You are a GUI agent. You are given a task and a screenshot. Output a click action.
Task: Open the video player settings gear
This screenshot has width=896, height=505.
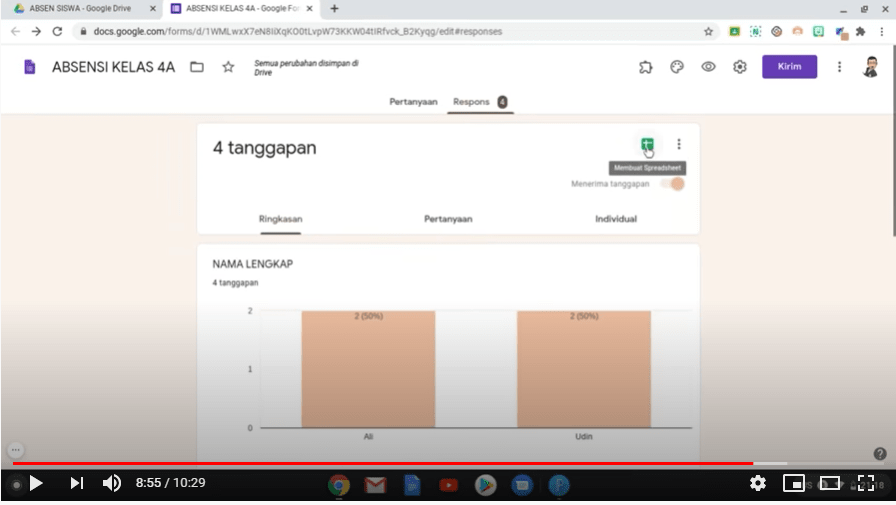758,483
